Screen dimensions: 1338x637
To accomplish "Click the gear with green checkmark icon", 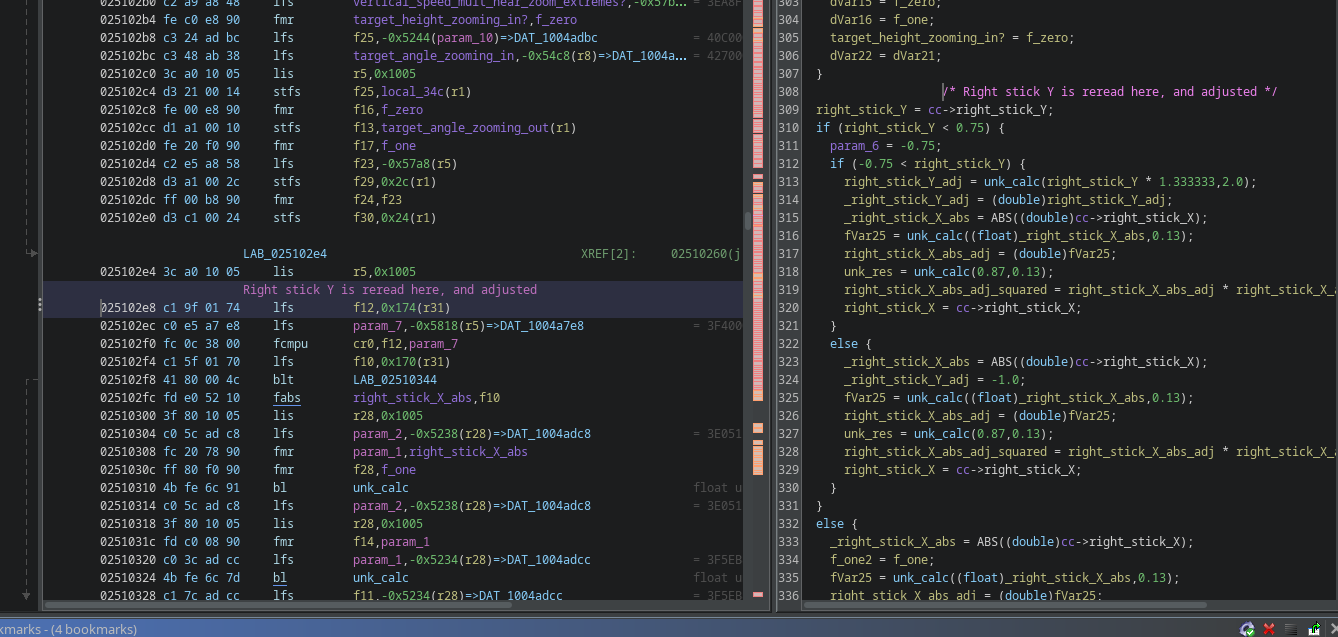I will click(1247, 629).
